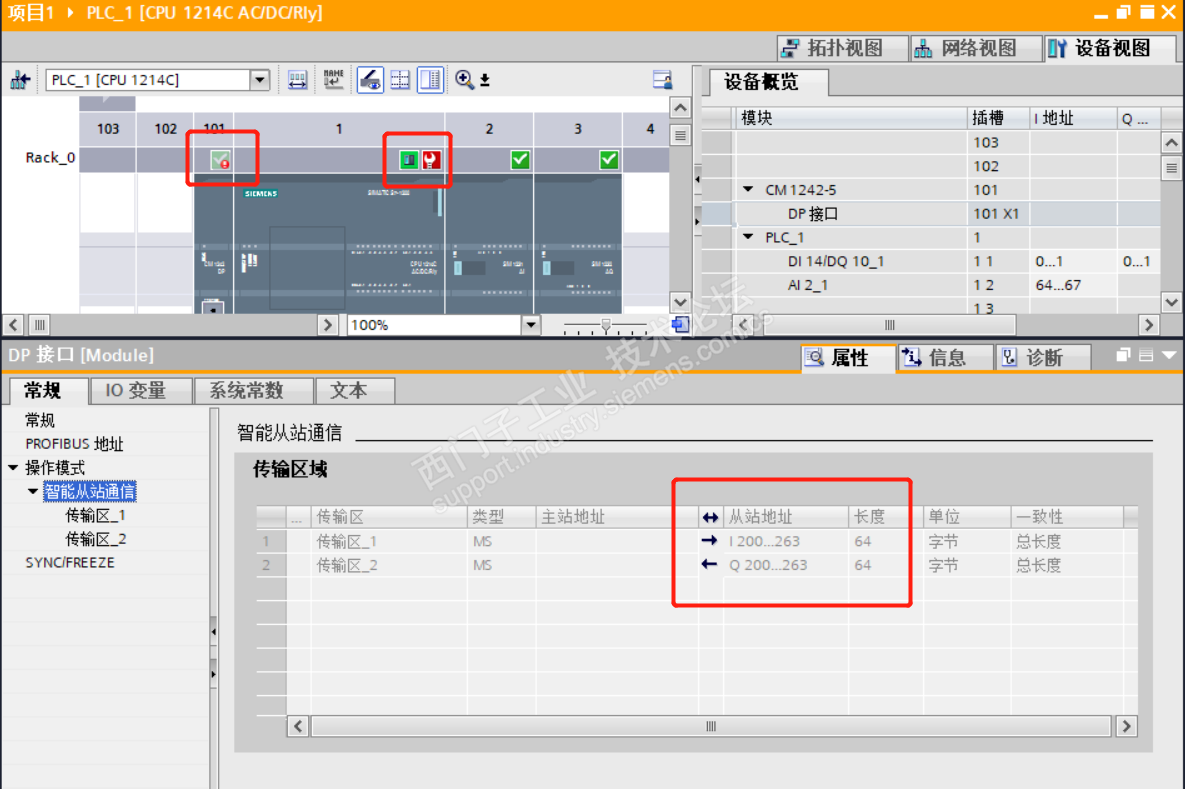1185x789 pixels.
Task: Select 传输区_1 in the navigation tree
Action: click(95, 515)
